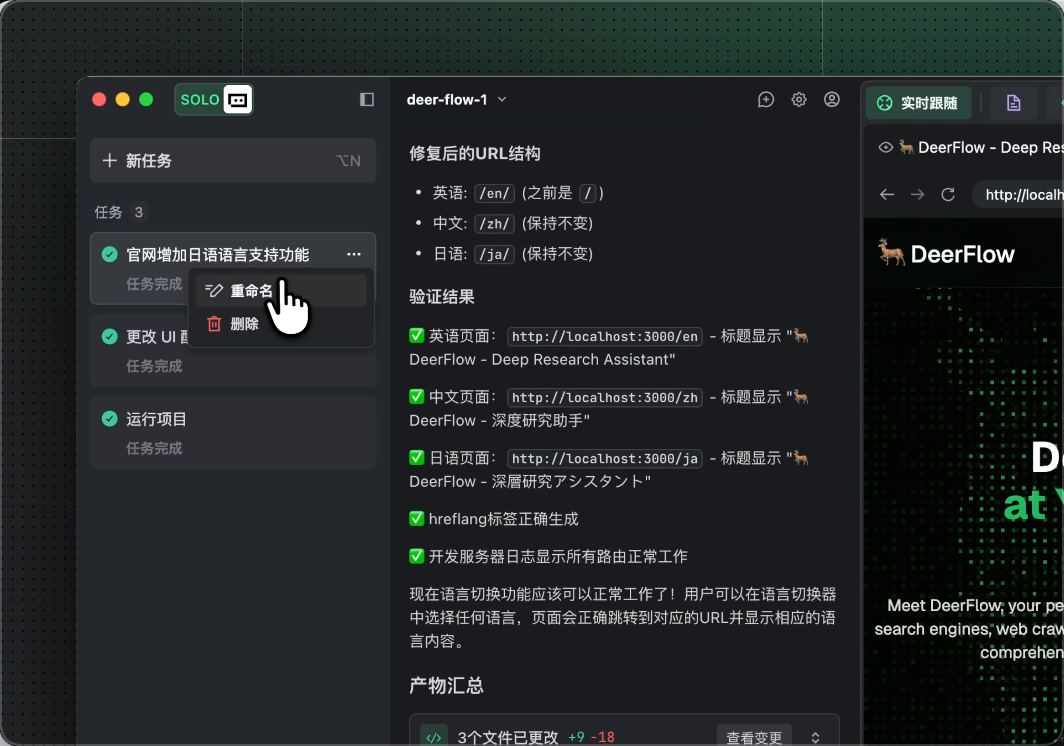Viewport: 1064px width, 746px height.
Task: Click the 修复后的URL结构 heading
Action: (474, 153)
